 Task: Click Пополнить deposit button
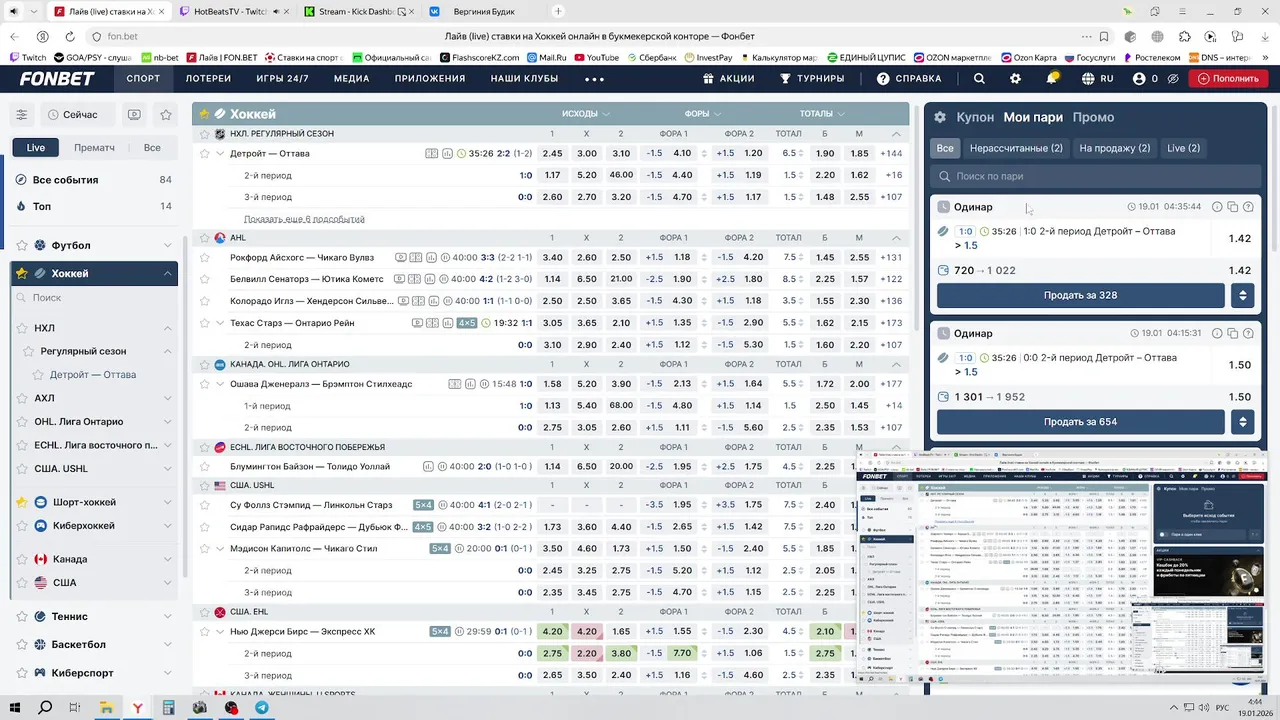point(1227,78)
